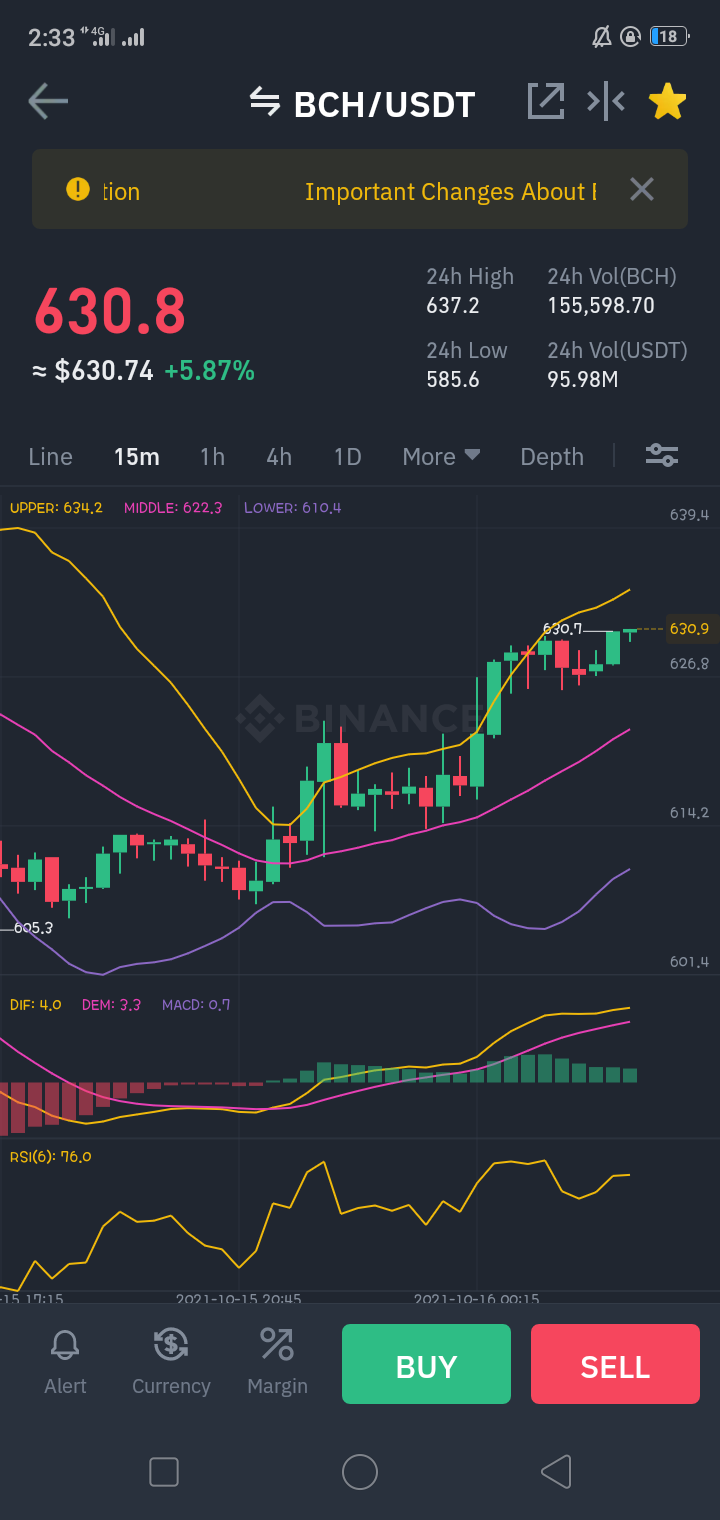Select the 1D interval tab

pos(347,456)
